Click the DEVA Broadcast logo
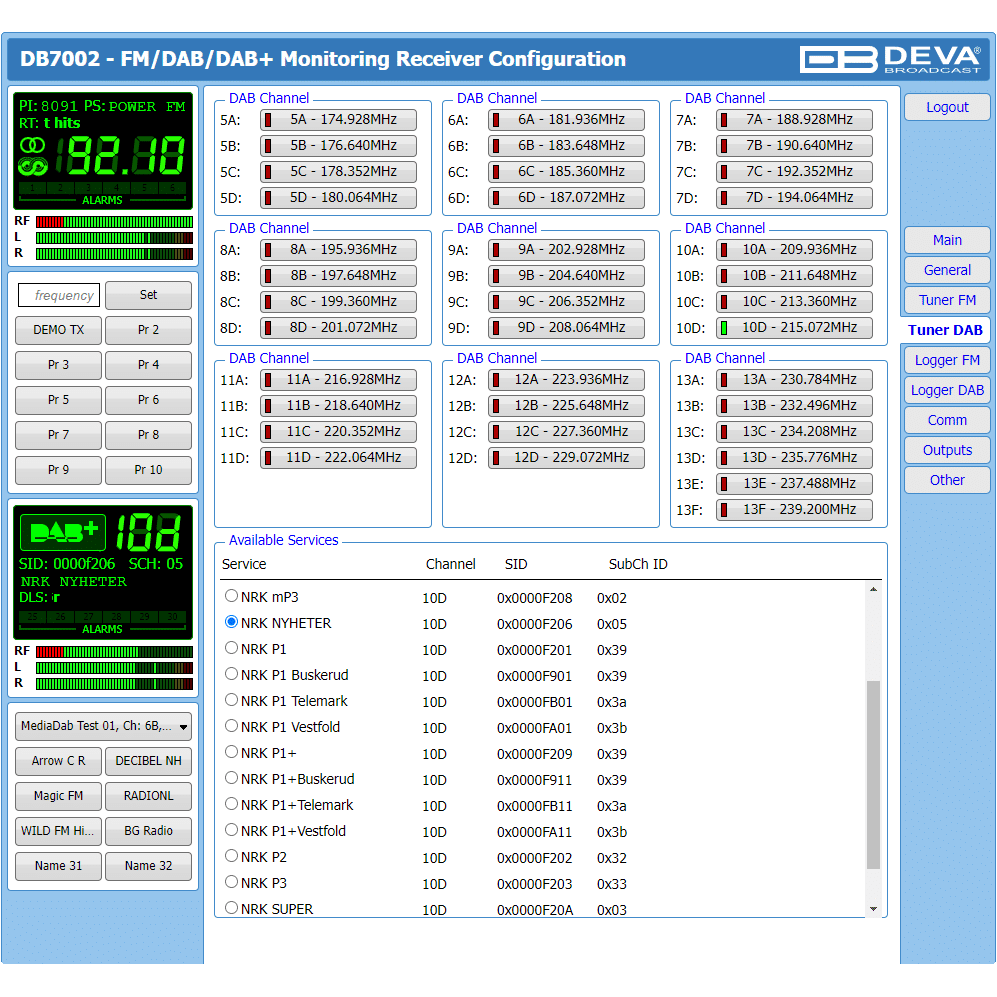 click(x=889, y=59)
